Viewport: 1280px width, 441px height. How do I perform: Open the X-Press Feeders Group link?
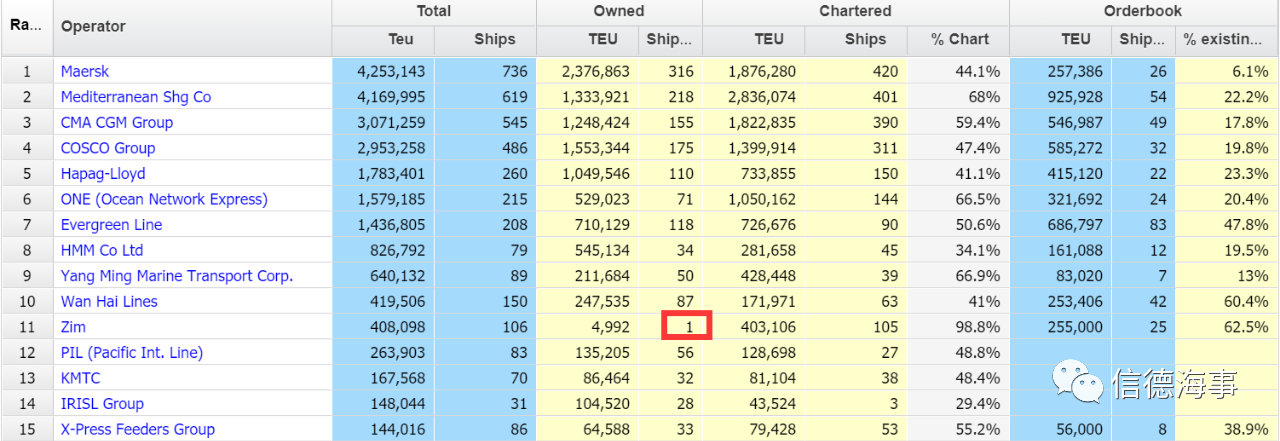[138, 429]
